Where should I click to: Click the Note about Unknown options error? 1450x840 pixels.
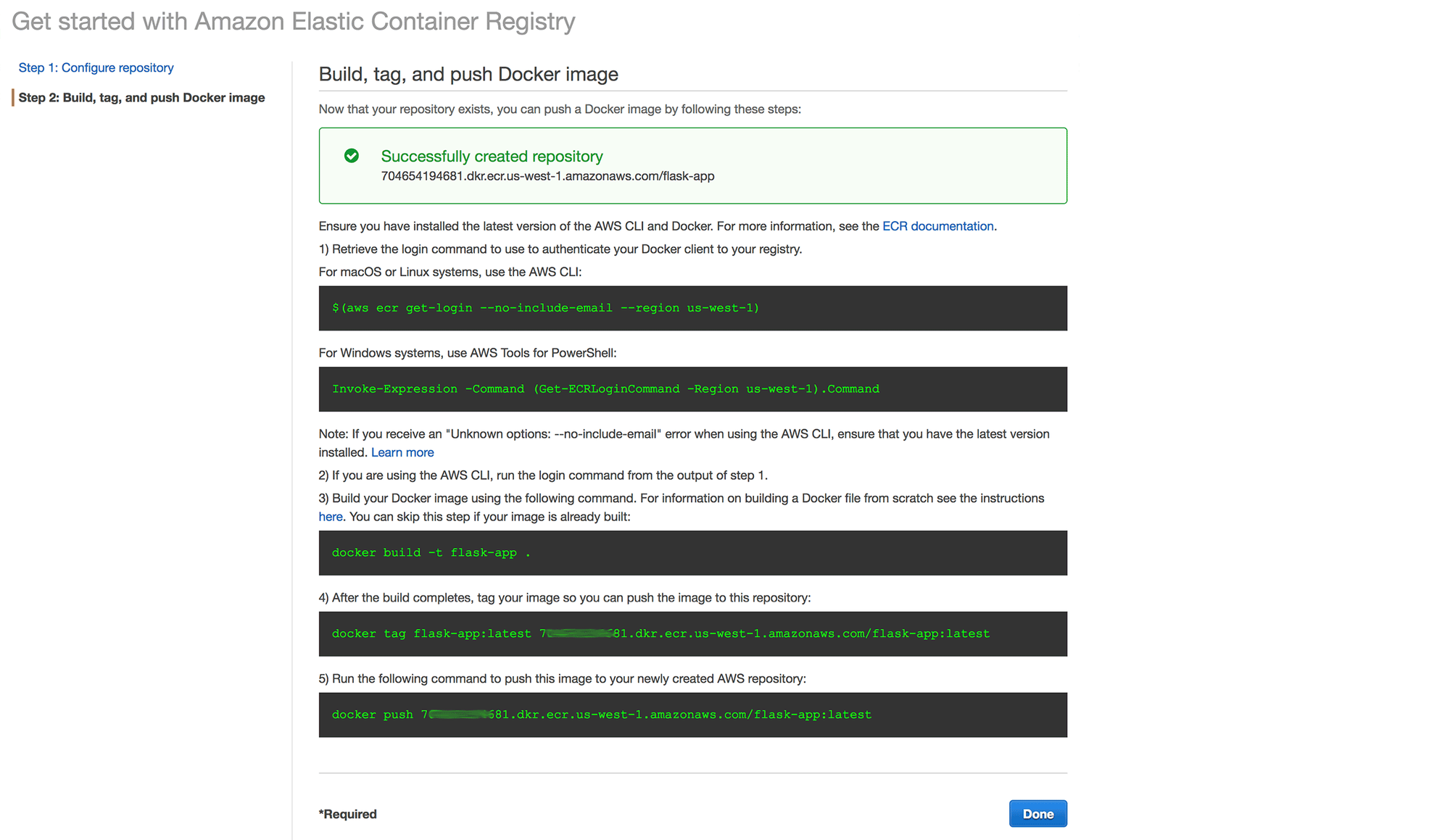(684, 443)
